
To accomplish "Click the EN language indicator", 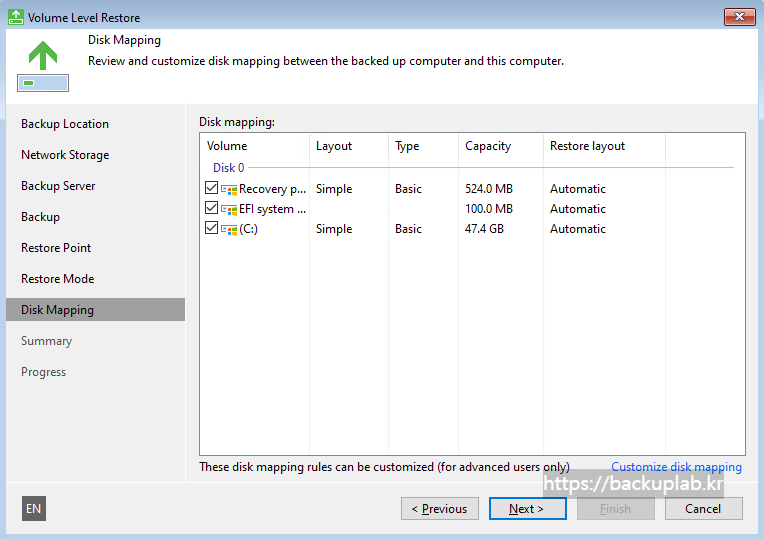I will click(x=34, y=509).
